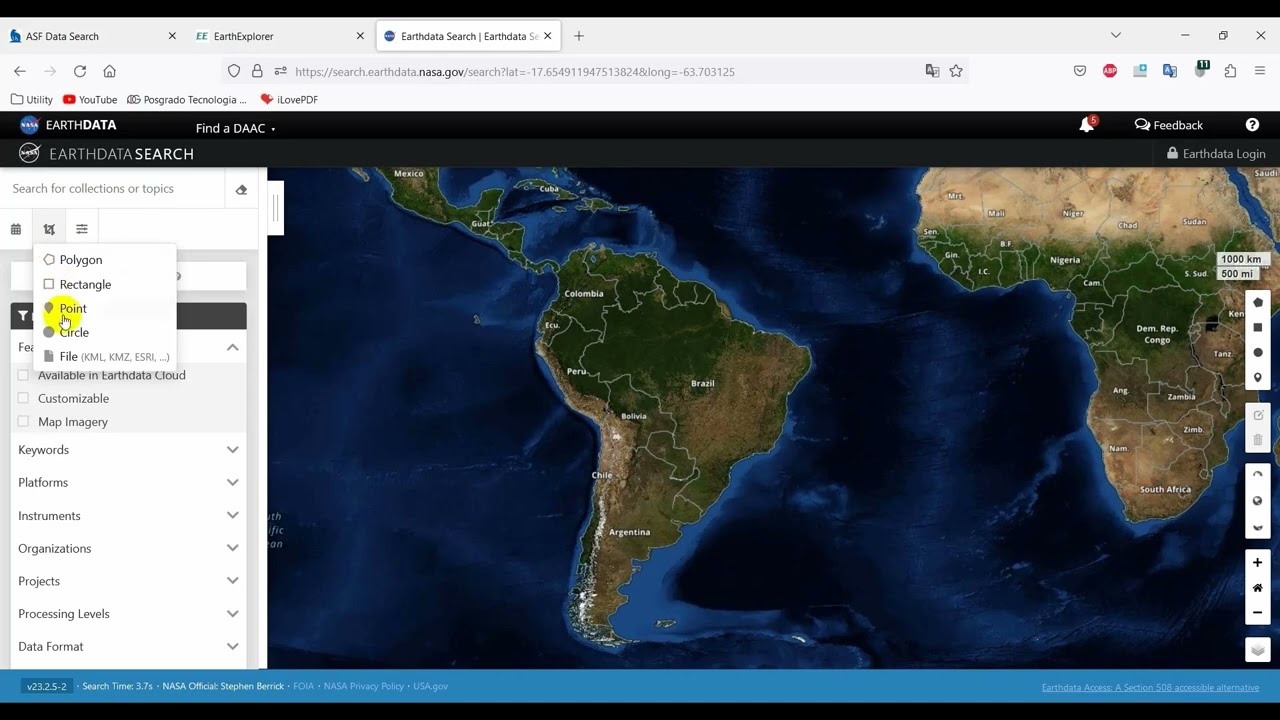Open the Feedback link
This screenshot has height=720, width=1280.
click(1169, 125)
